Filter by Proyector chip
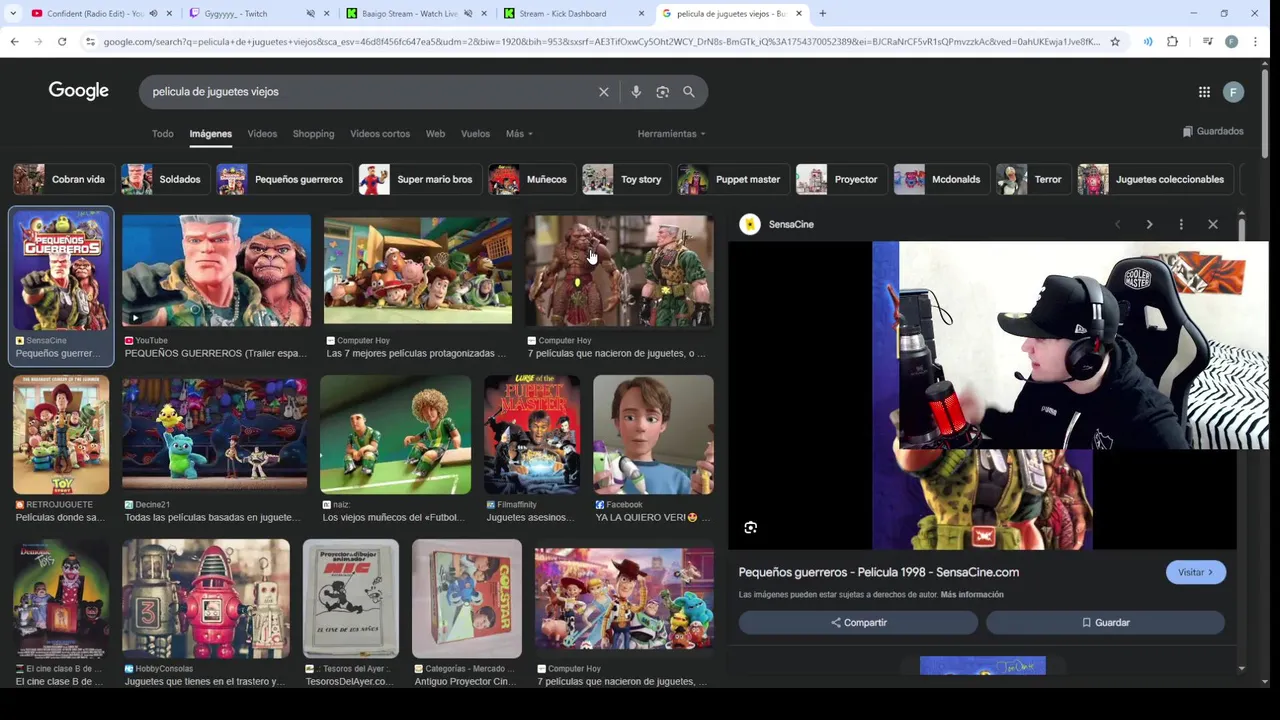This screenshot has height=720, width=1280. coord(841,179)
